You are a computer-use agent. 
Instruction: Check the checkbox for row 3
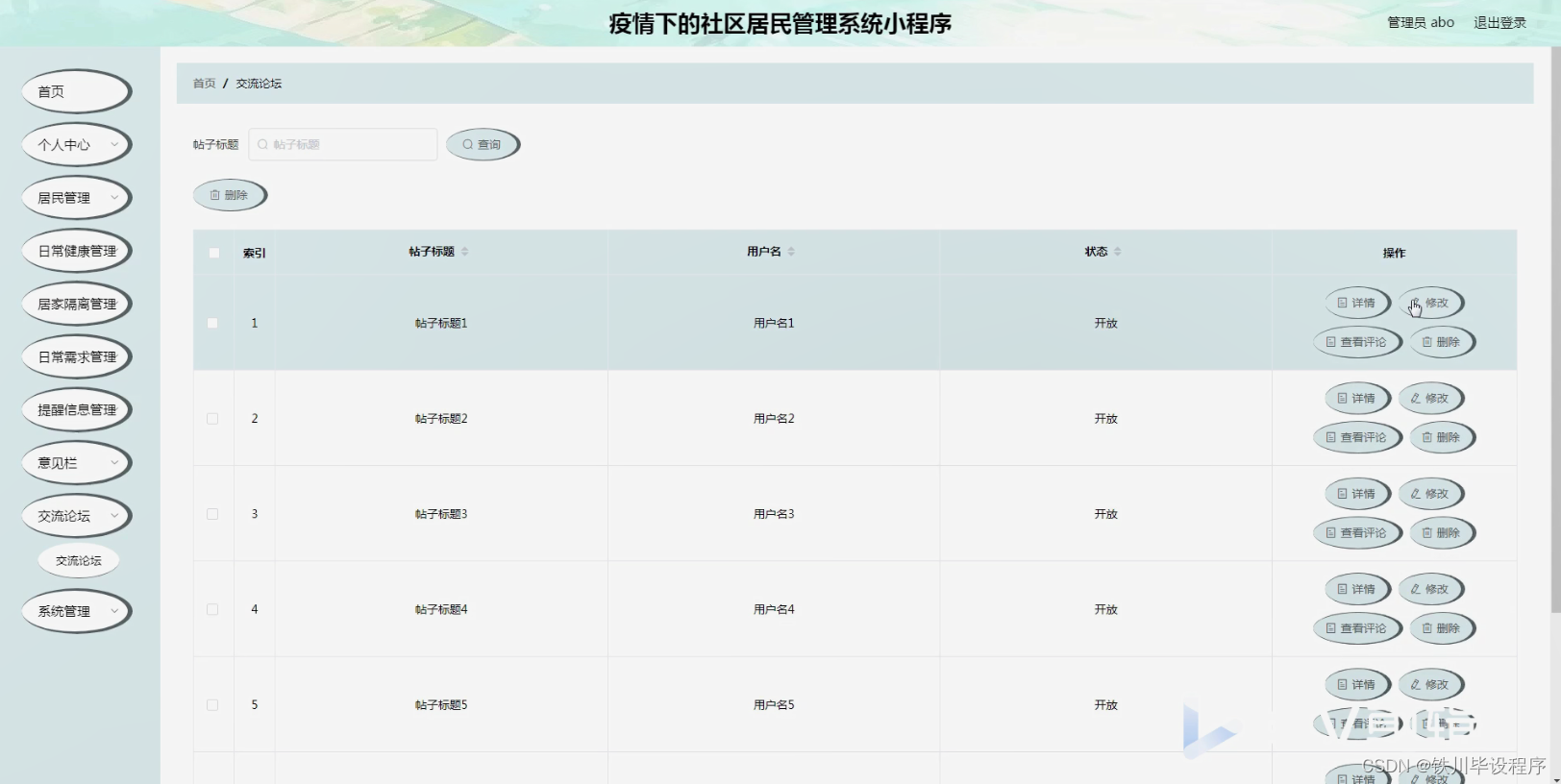click(212, 514)
